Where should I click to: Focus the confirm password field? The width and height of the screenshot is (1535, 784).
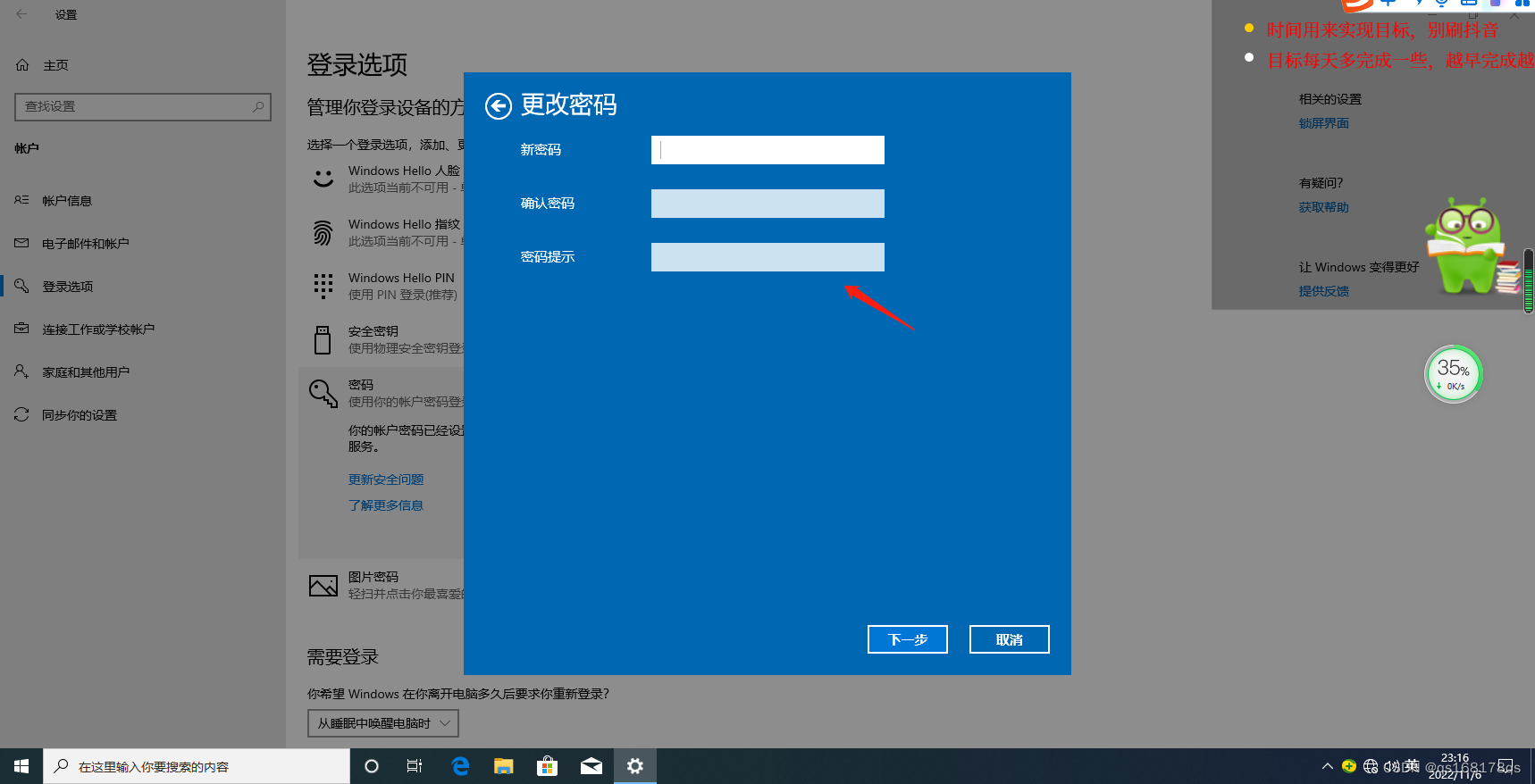pyautogui.click(x=767, y=204)
